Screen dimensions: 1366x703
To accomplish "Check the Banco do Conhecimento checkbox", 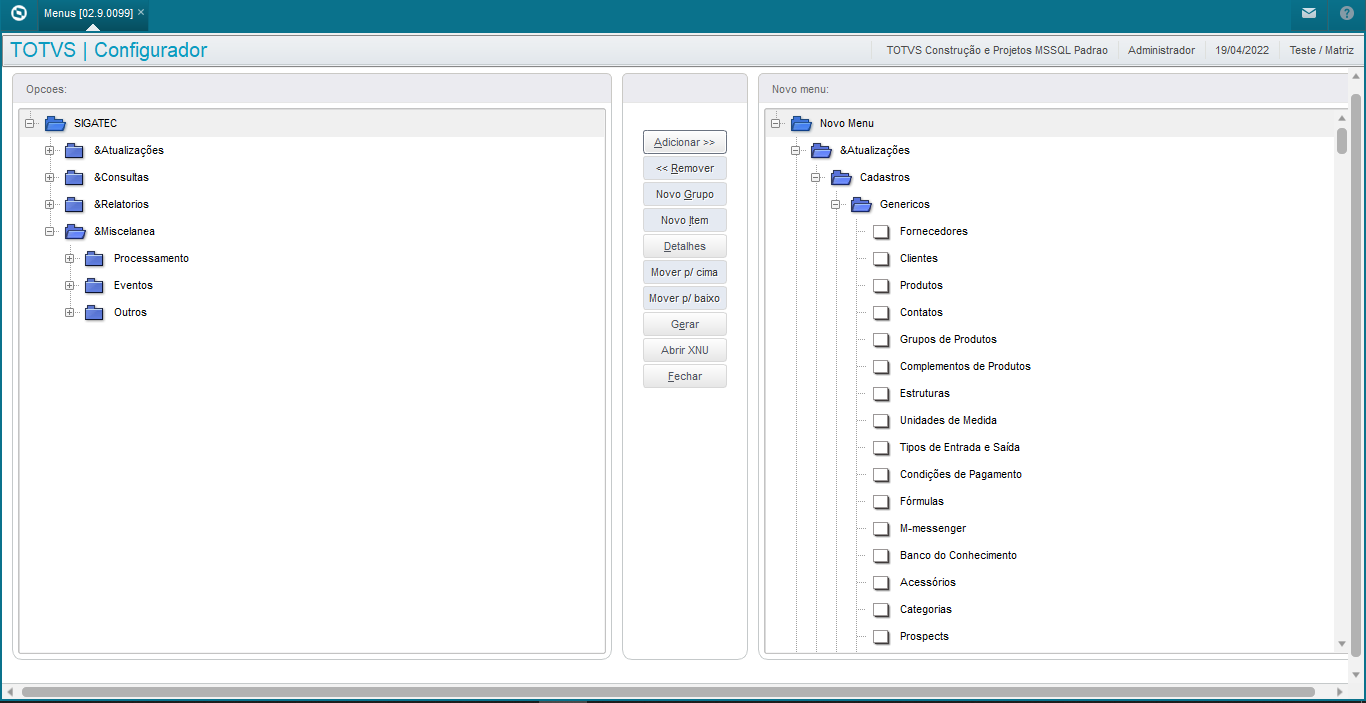I will pos(881,556).
